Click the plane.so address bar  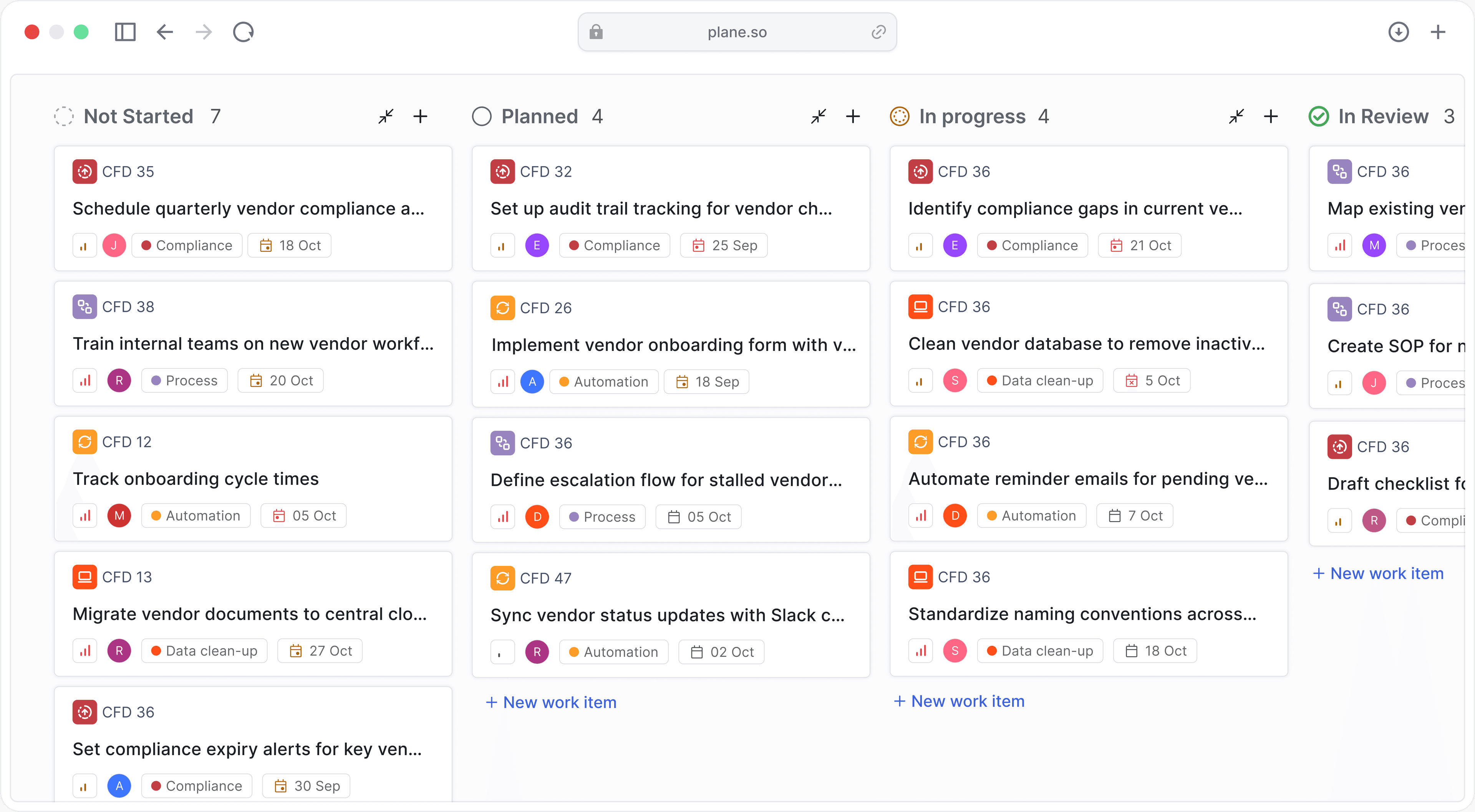(736, 32)
